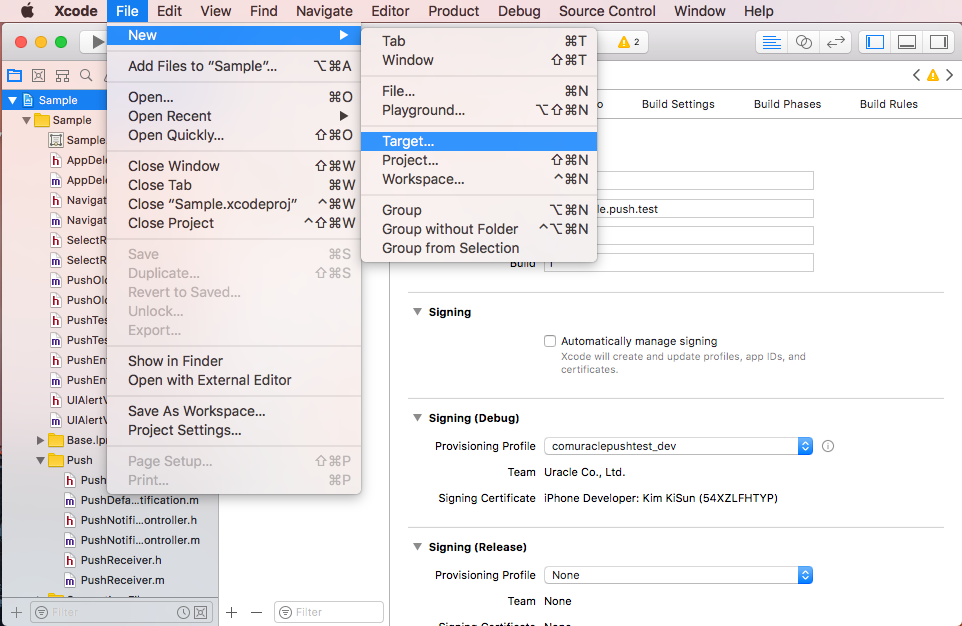Select PushDefa...tification.m file
The image size is (962, 626).
(x=139, y=500)
